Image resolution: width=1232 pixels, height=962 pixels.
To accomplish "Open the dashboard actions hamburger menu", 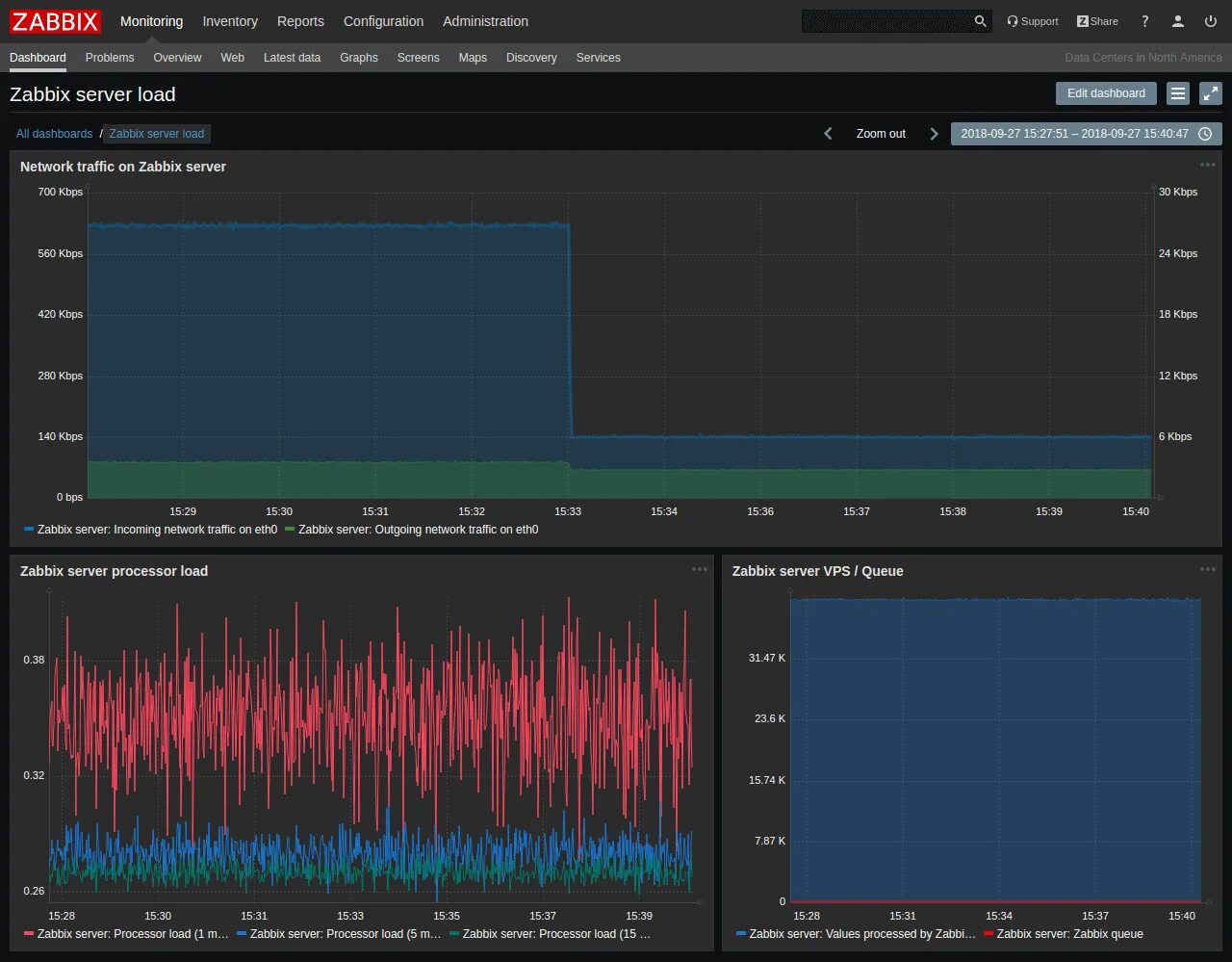I will click(1178, 93).
